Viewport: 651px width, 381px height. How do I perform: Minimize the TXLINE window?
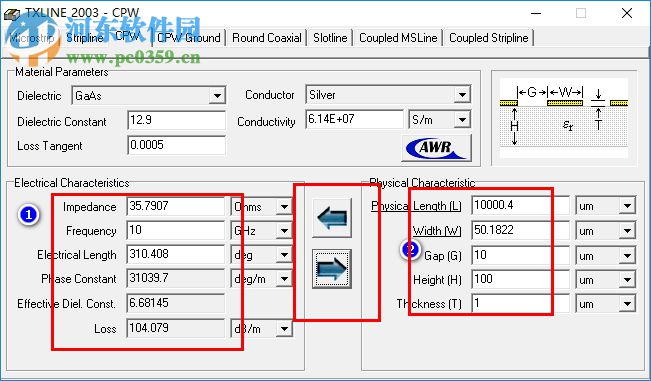pos(536,13)
